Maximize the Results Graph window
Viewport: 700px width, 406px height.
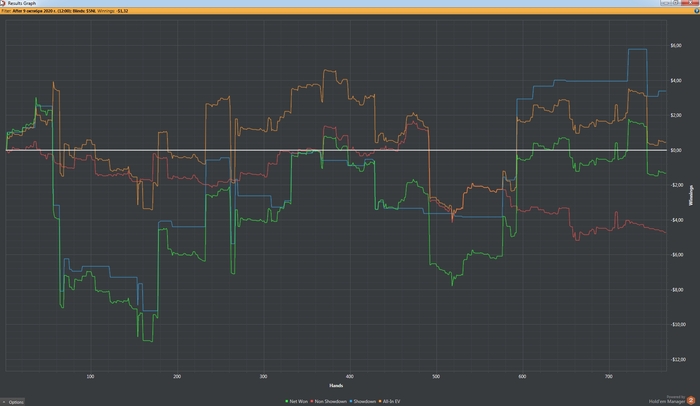676,3
